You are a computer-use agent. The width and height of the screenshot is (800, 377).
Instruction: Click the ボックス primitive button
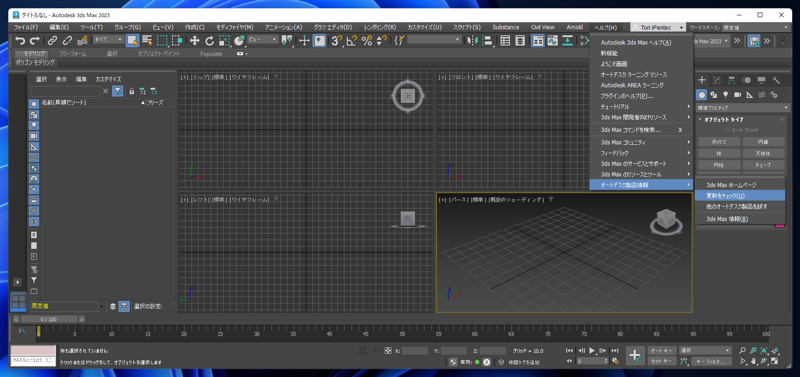pyautogui.click(x=719, y=142)
